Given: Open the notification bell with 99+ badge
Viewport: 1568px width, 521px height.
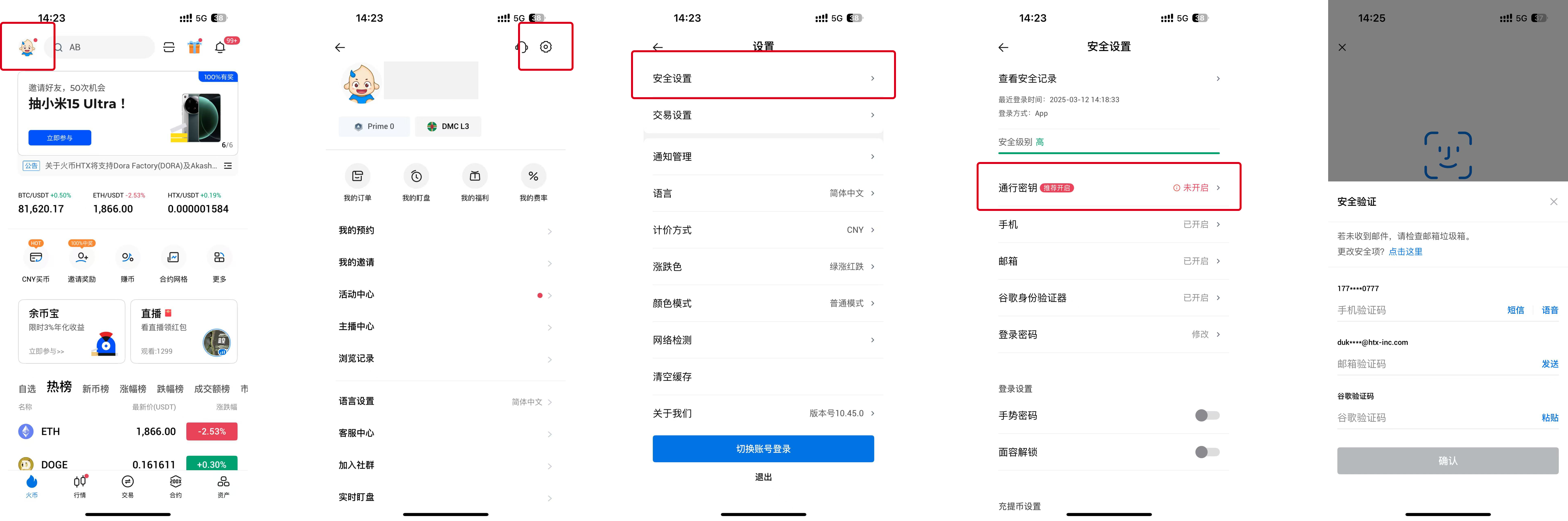Looking at the screenshot, I should [x=220, y=47].
